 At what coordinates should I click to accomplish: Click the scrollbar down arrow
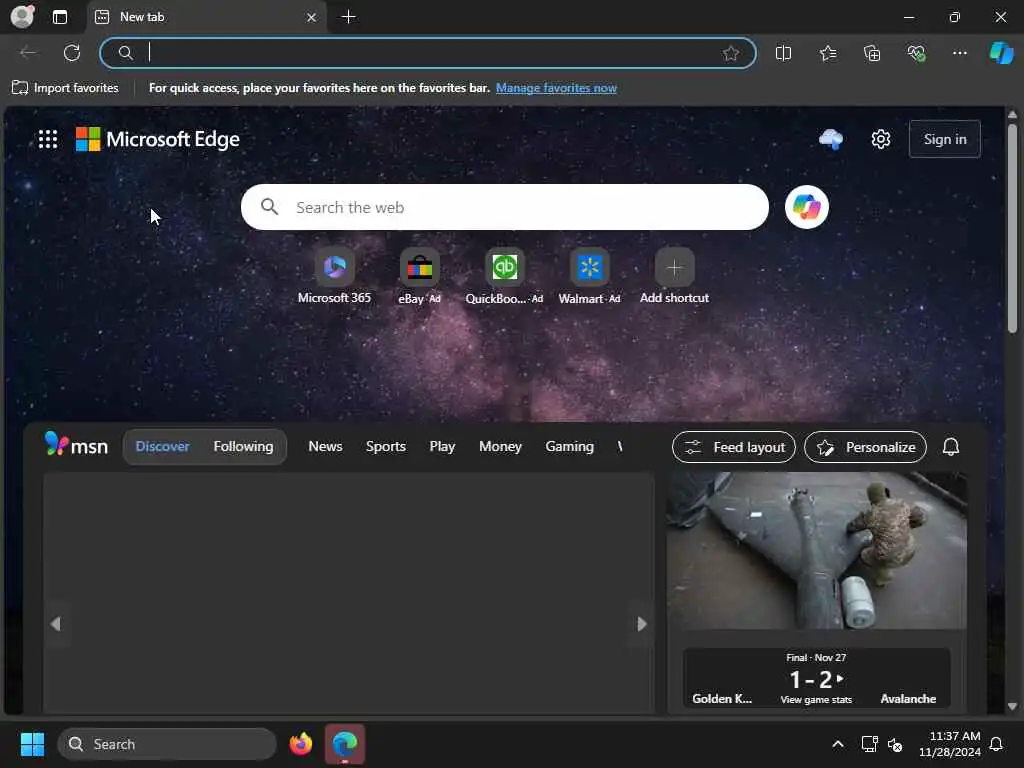coord(1012,707)
